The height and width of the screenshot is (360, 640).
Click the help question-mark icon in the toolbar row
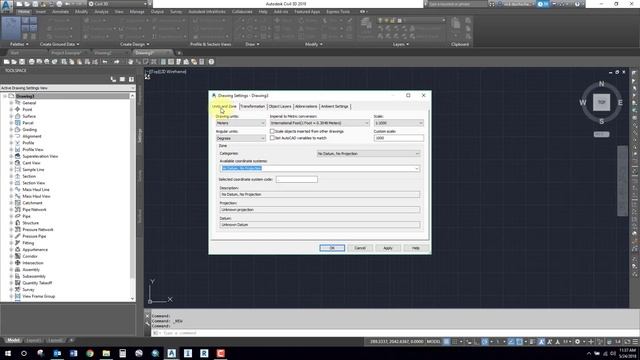[x=211, y=62]
